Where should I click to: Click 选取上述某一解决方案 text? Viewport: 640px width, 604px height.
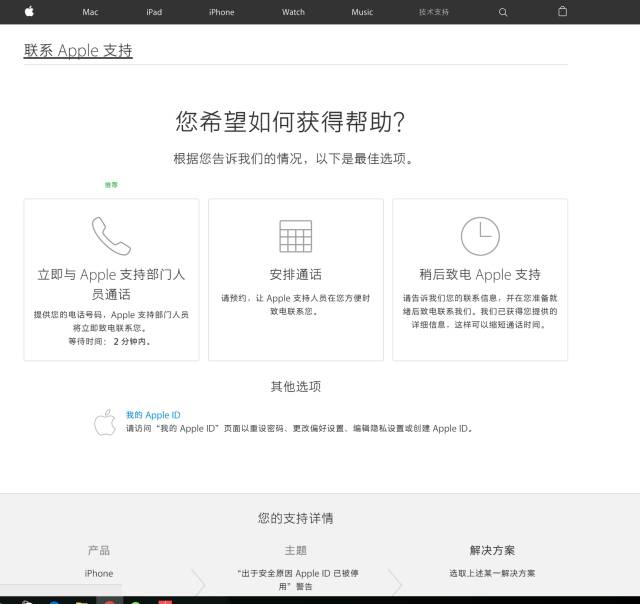click(x=492, y=573)
